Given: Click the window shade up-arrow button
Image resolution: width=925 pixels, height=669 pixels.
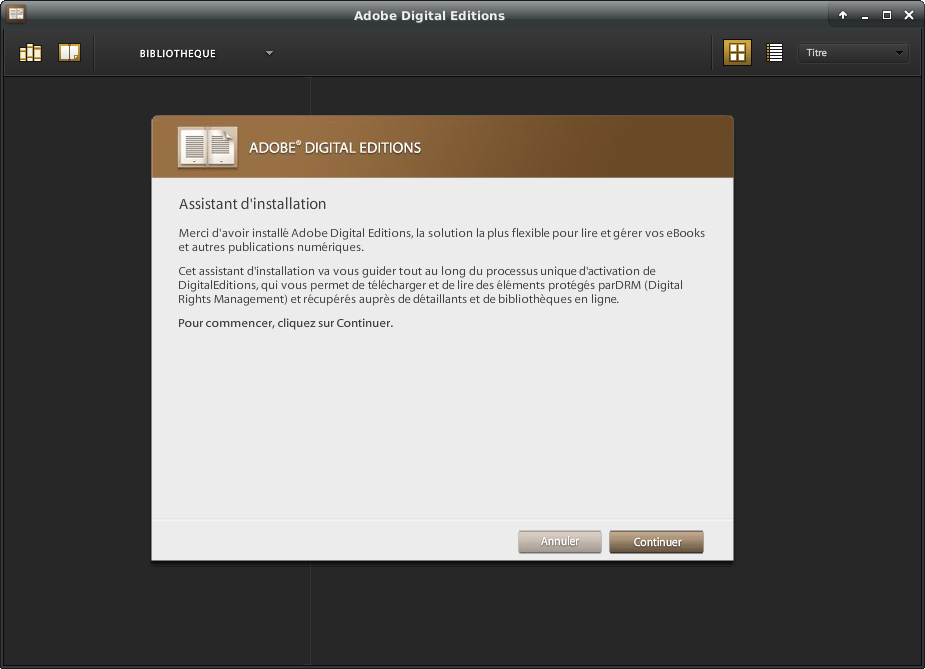Looking at the screenshot, I should point(843,15).
